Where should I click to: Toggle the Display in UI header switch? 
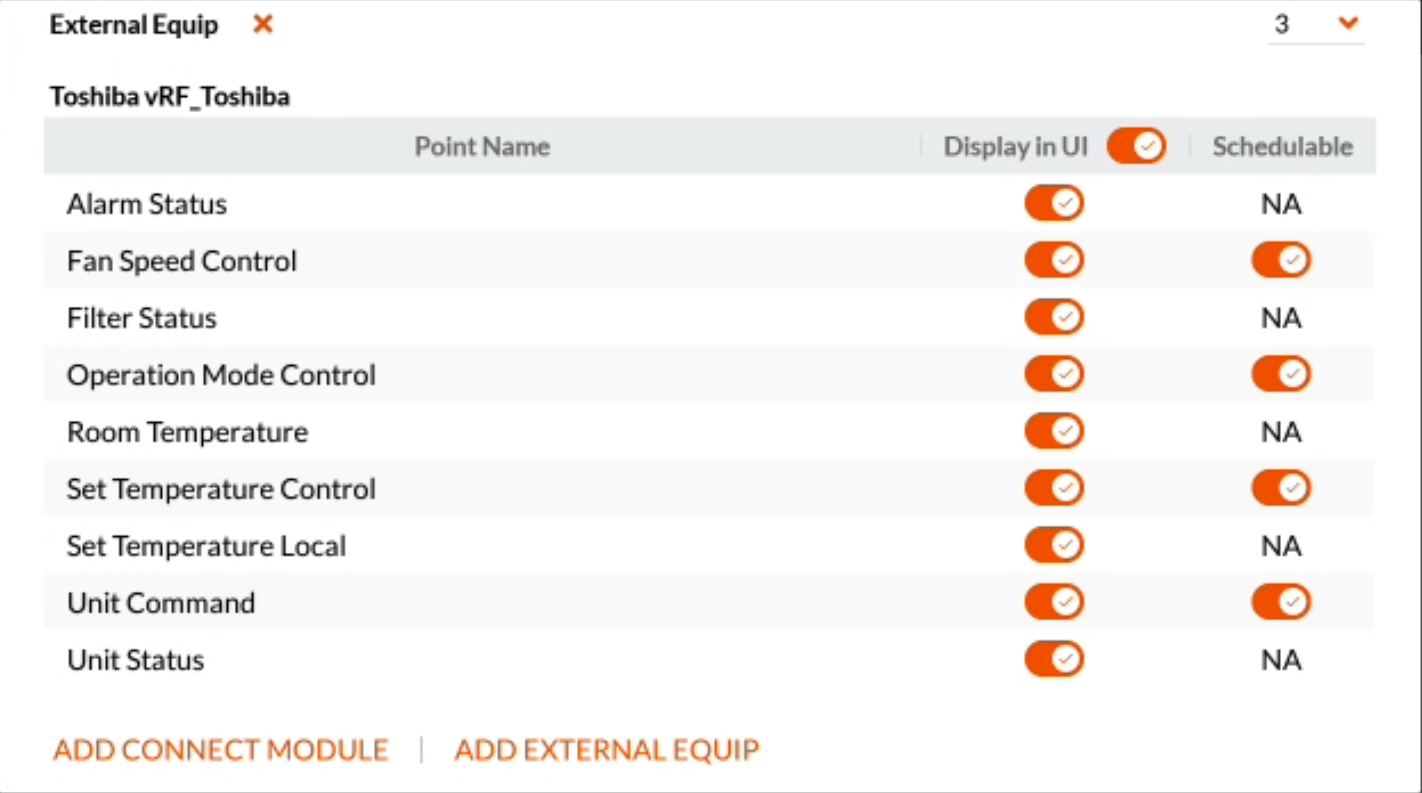click(x=1136, y=147)
